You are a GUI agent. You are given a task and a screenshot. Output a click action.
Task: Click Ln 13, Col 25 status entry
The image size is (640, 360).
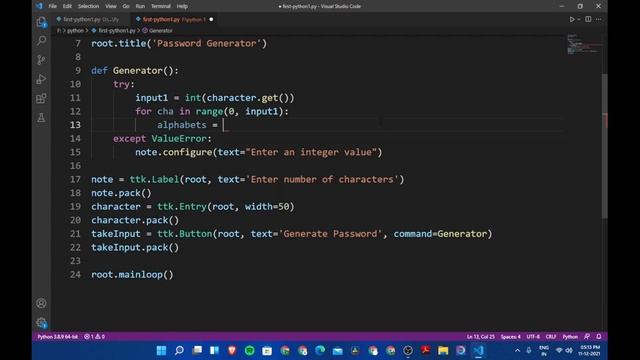480,337
